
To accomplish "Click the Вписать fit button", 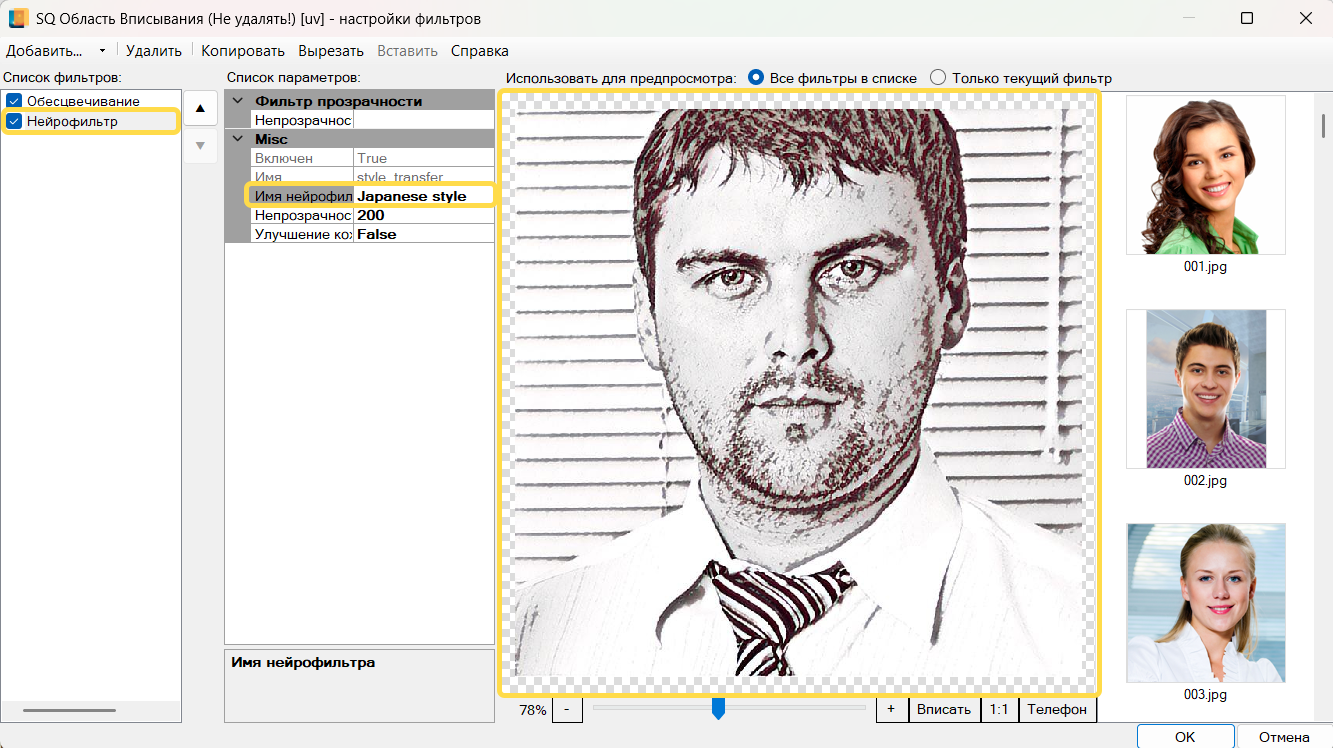I will pyautogui.click(x=944, y=709).
